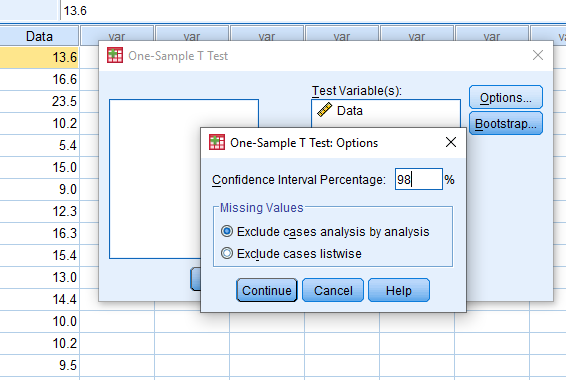Click the Continue button in Options dialog
Viewport: 566px width, 380px height.
click(x=267, y=290)
